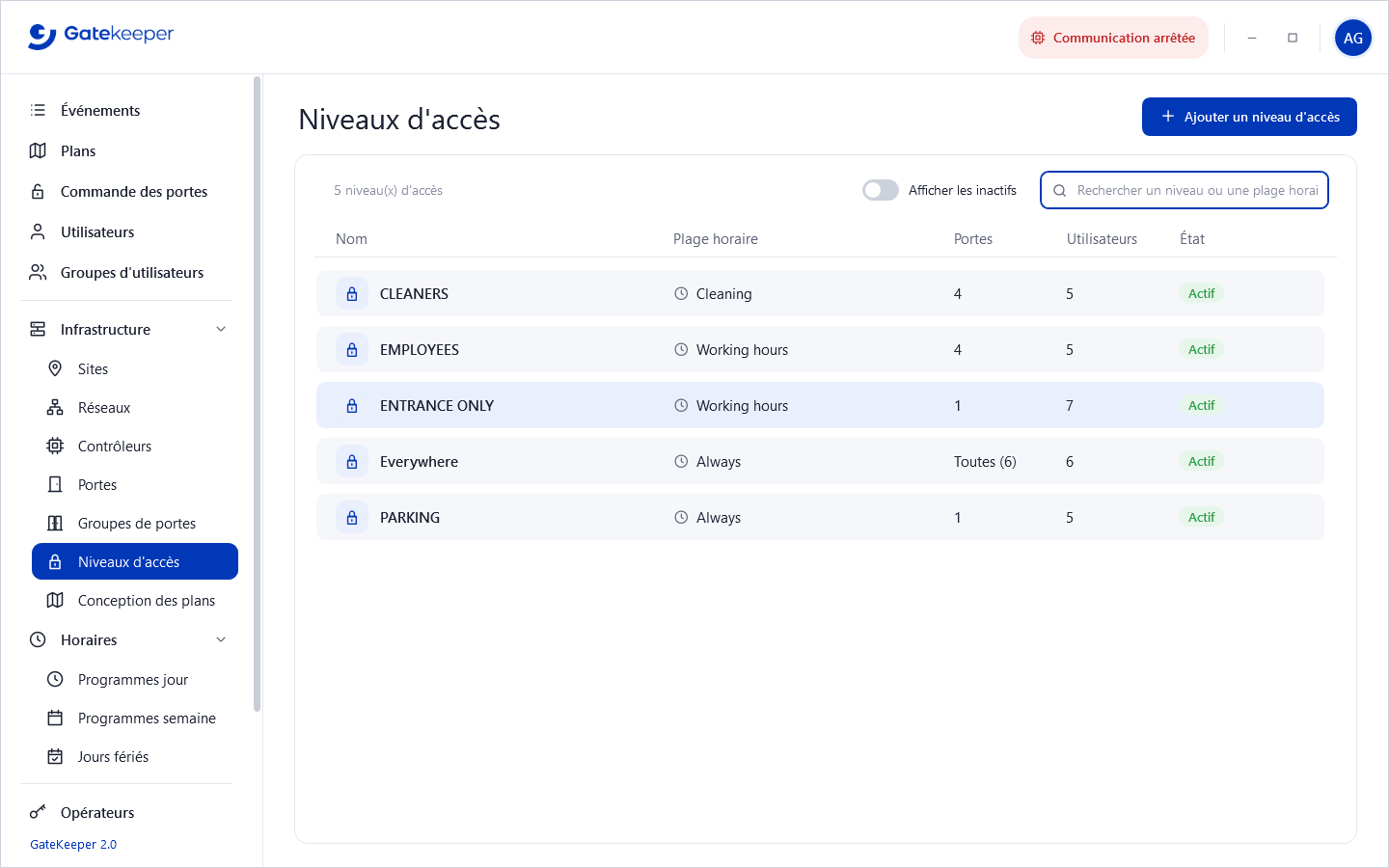Screen dimensions: 1389x868
Task: Go to Conception des plans
Action: click(x=135, y=600)
